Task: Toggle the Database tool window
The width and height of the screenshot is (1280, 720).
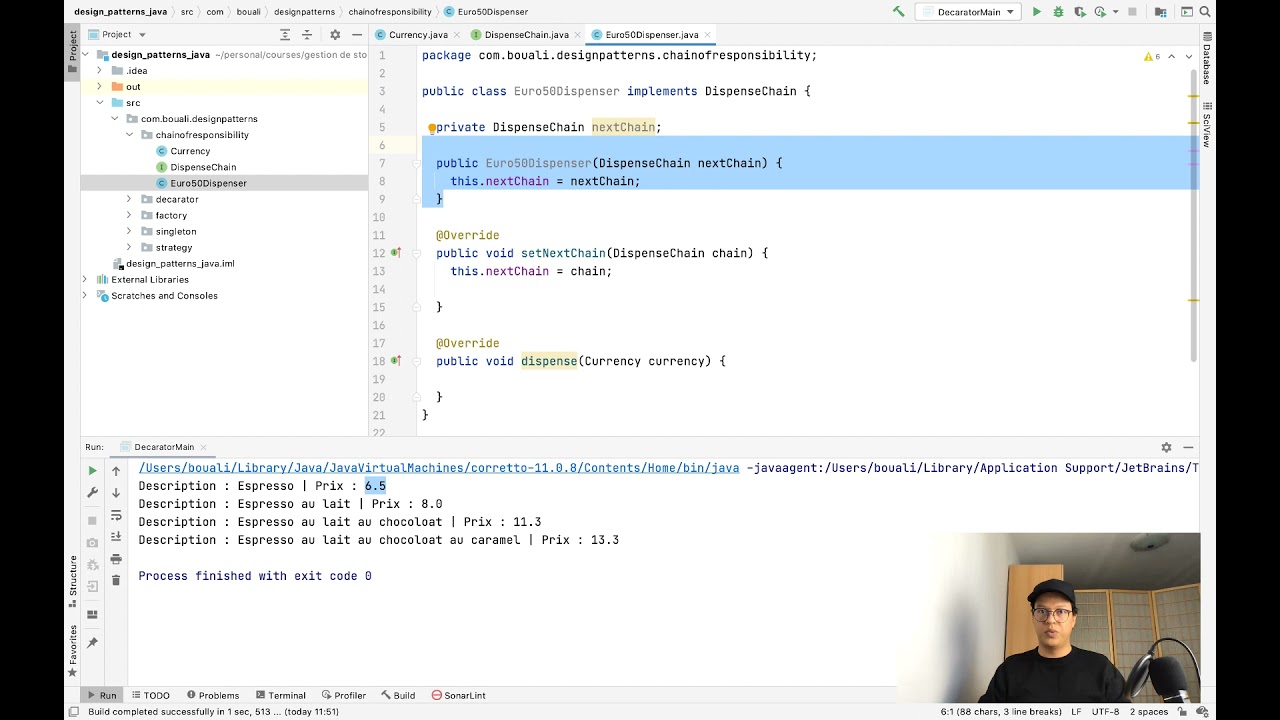Action: tap(1207, 58)
